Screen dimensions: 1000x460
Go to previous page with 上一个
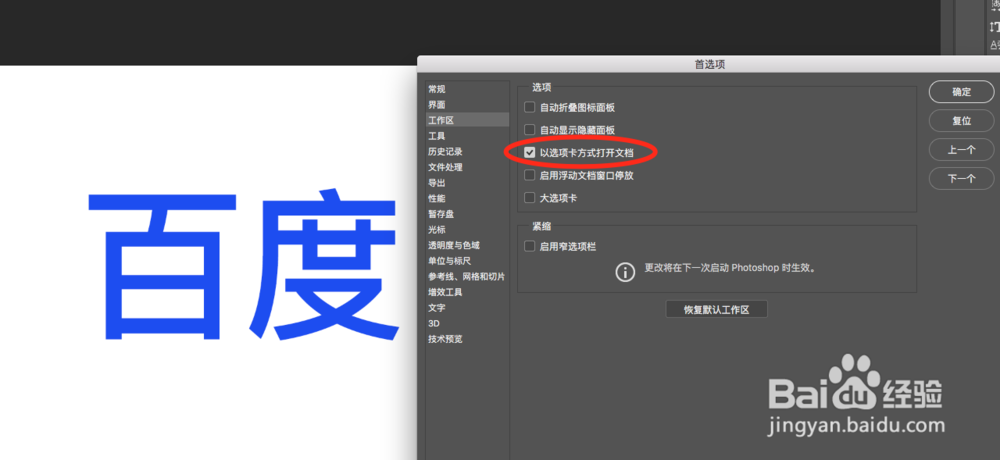pyautogui.click(x=961, y=150)
